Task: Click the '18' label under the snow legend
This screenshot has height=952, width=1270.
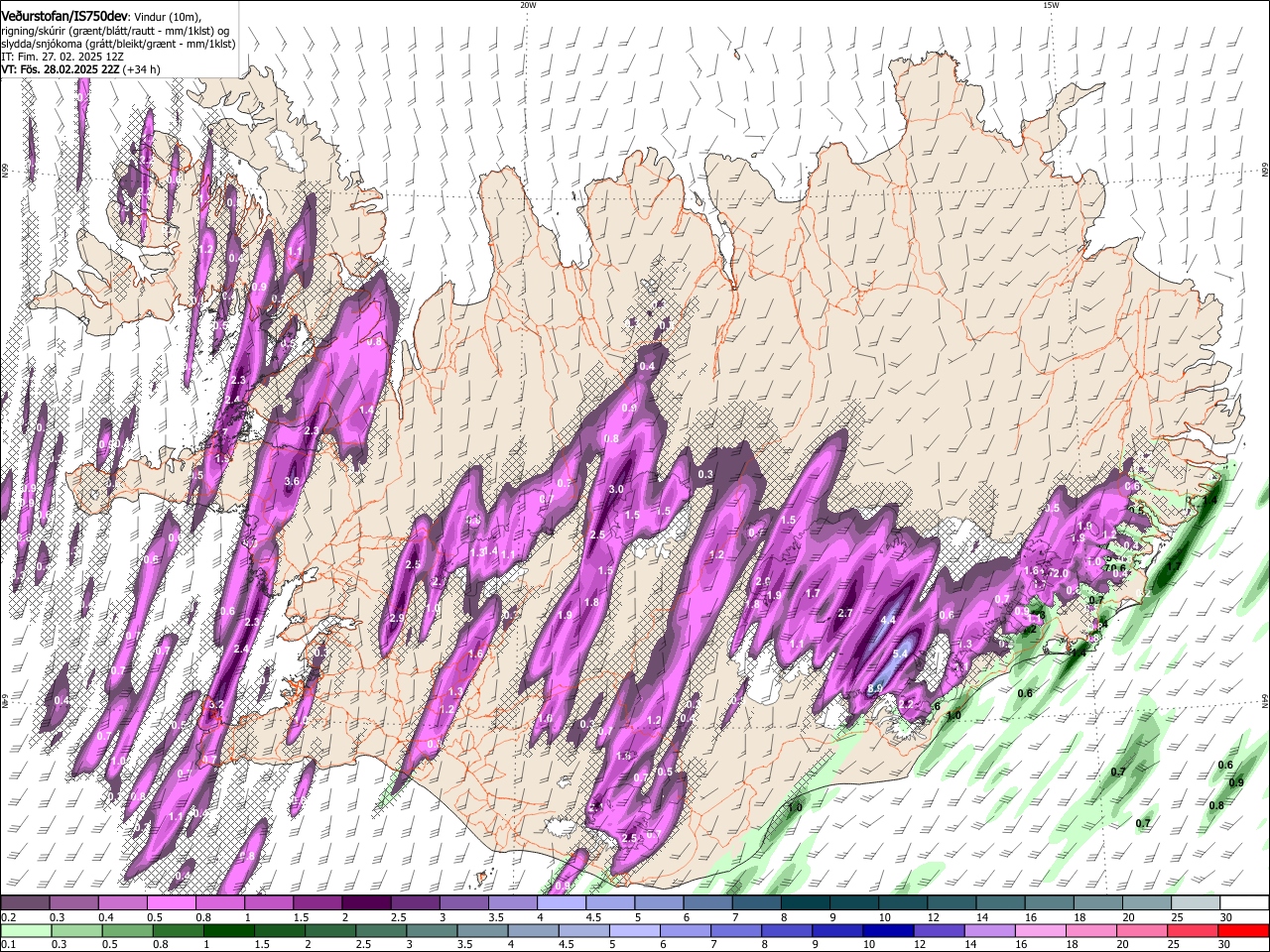Action: [1078, 917]
